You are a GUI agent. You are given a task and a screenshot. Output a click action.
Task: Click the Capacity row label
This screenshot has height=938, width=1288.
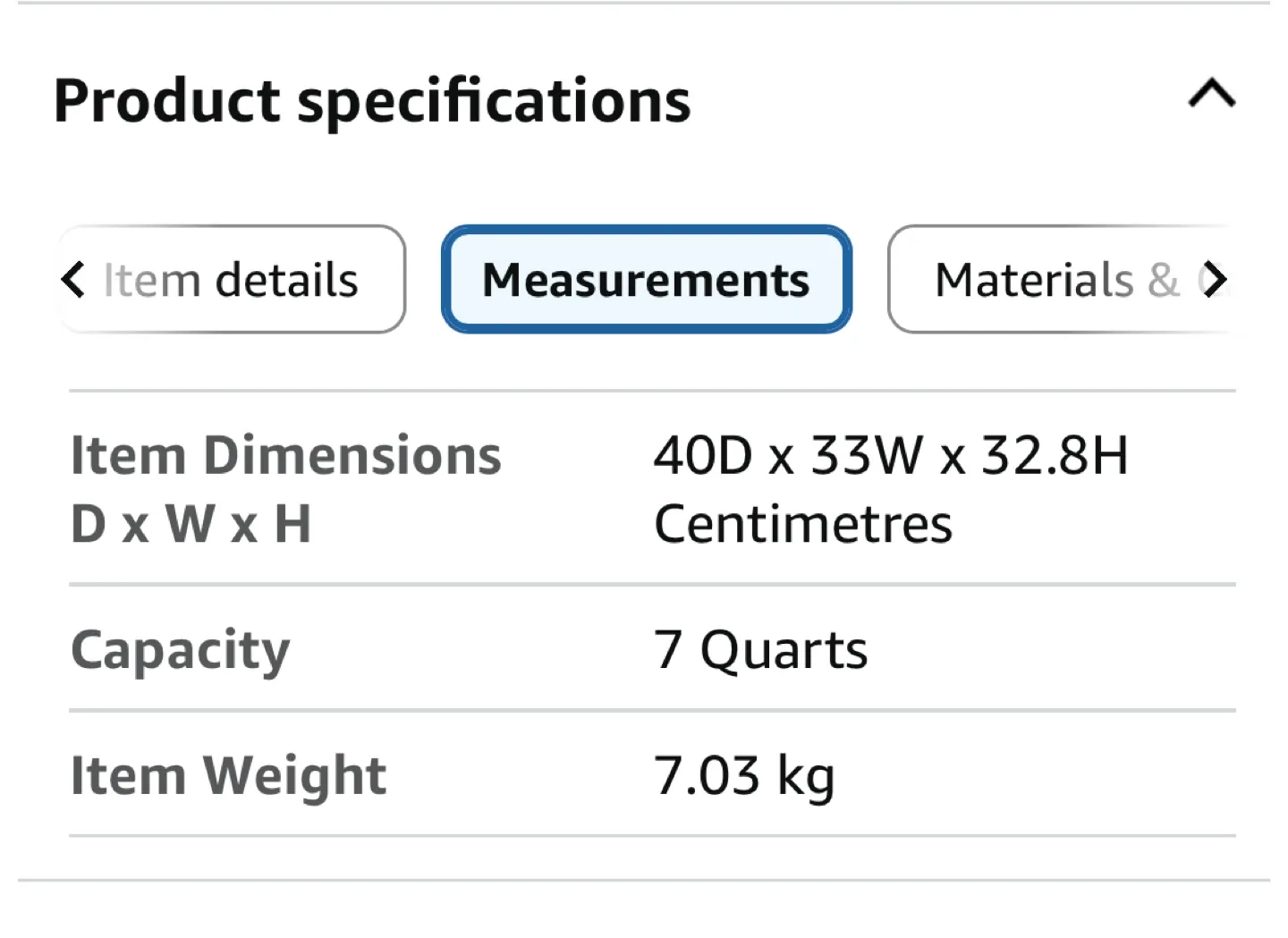point(181,650)
